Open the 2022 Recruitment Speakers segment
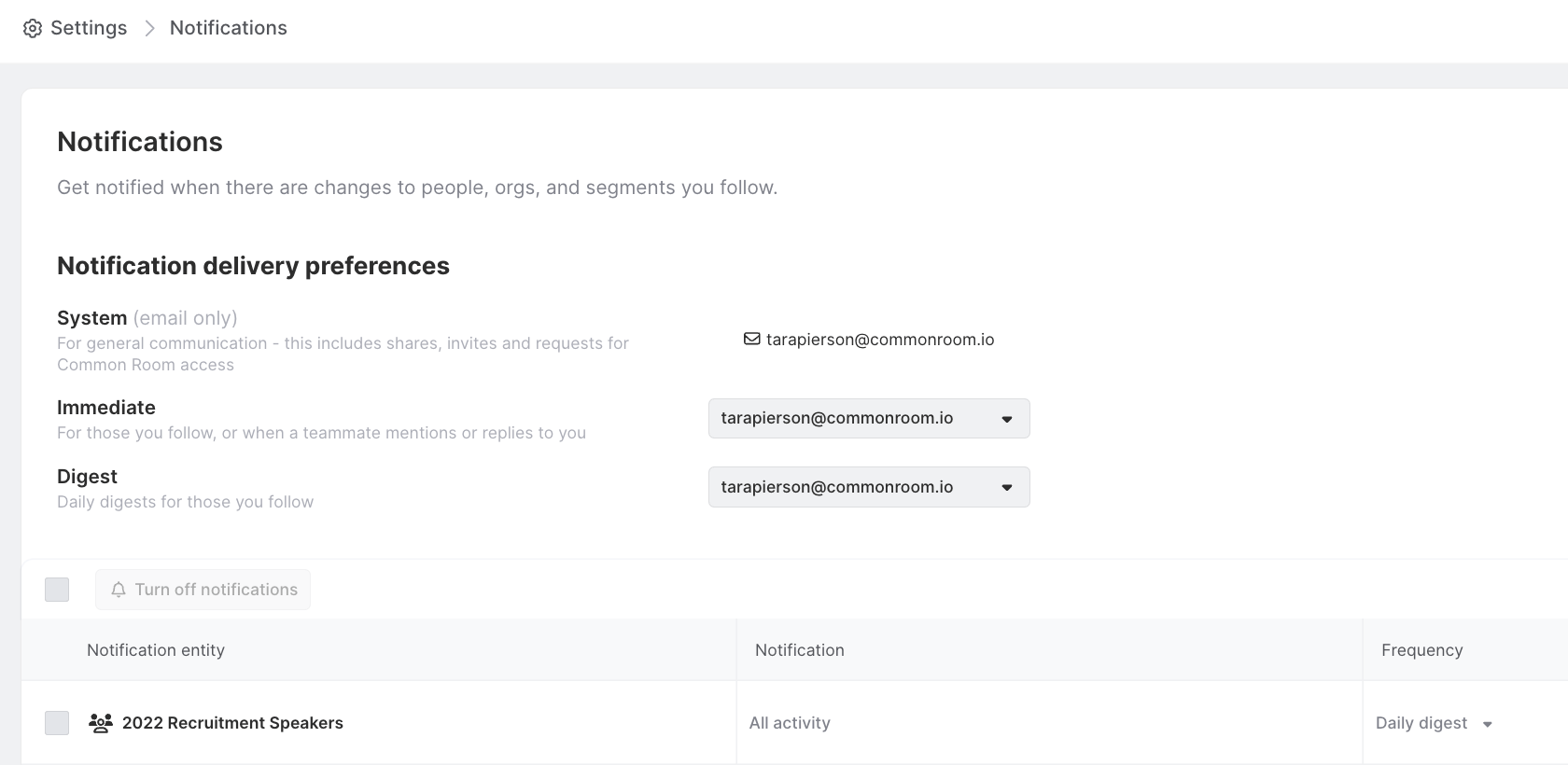Viewport: 1568px width, 765px height. [232, 723]
